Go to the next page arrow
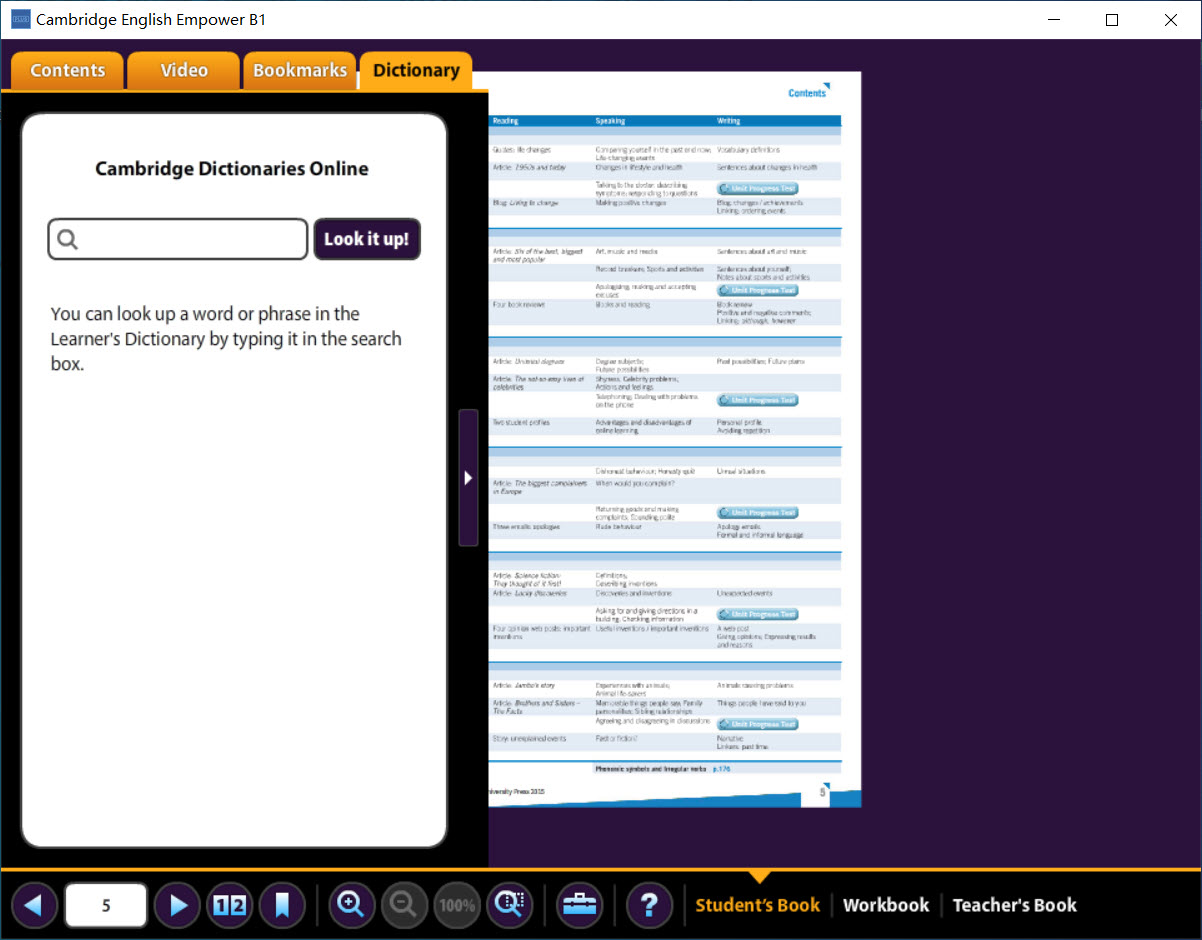1202x940 pixels. (178, 906)
